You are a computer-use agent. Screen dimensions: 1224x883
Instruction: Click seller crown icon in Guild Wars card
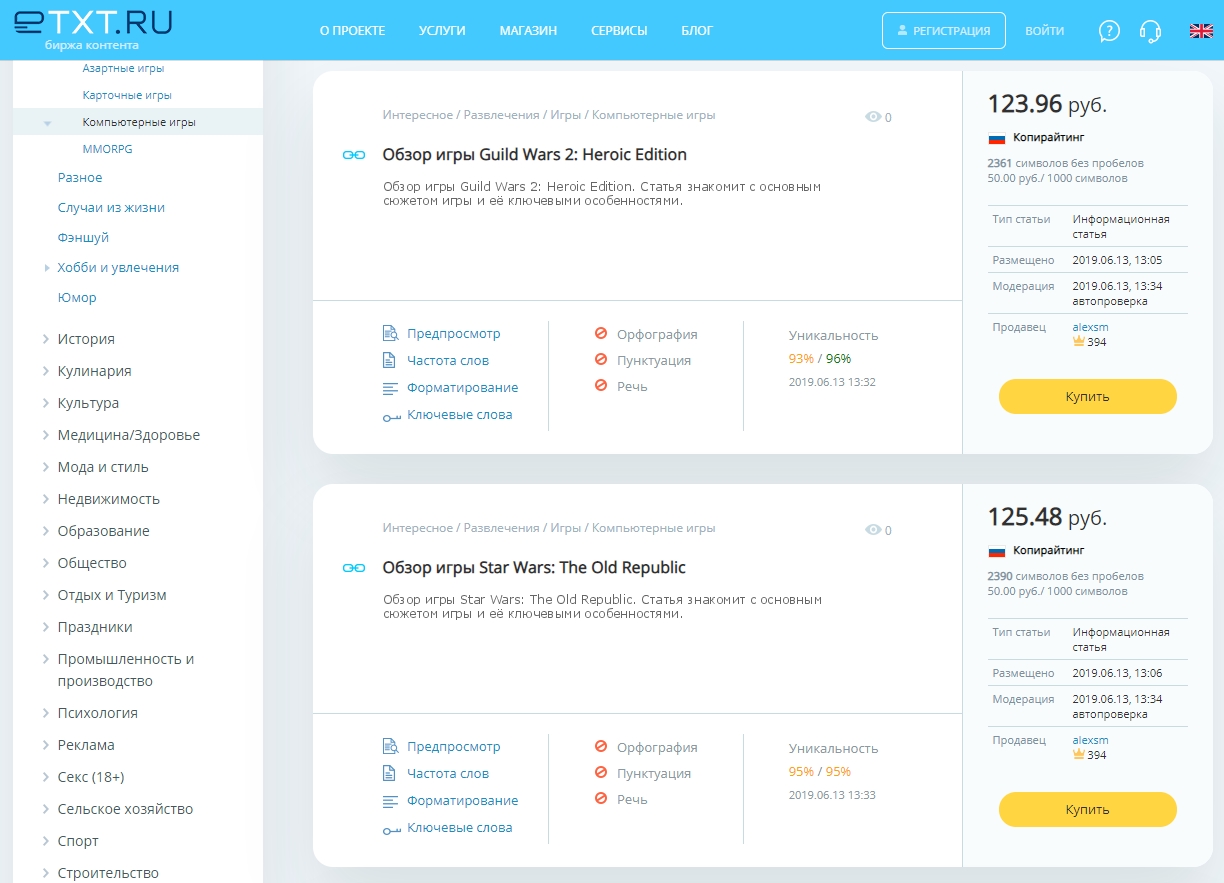pos(1079,341)
